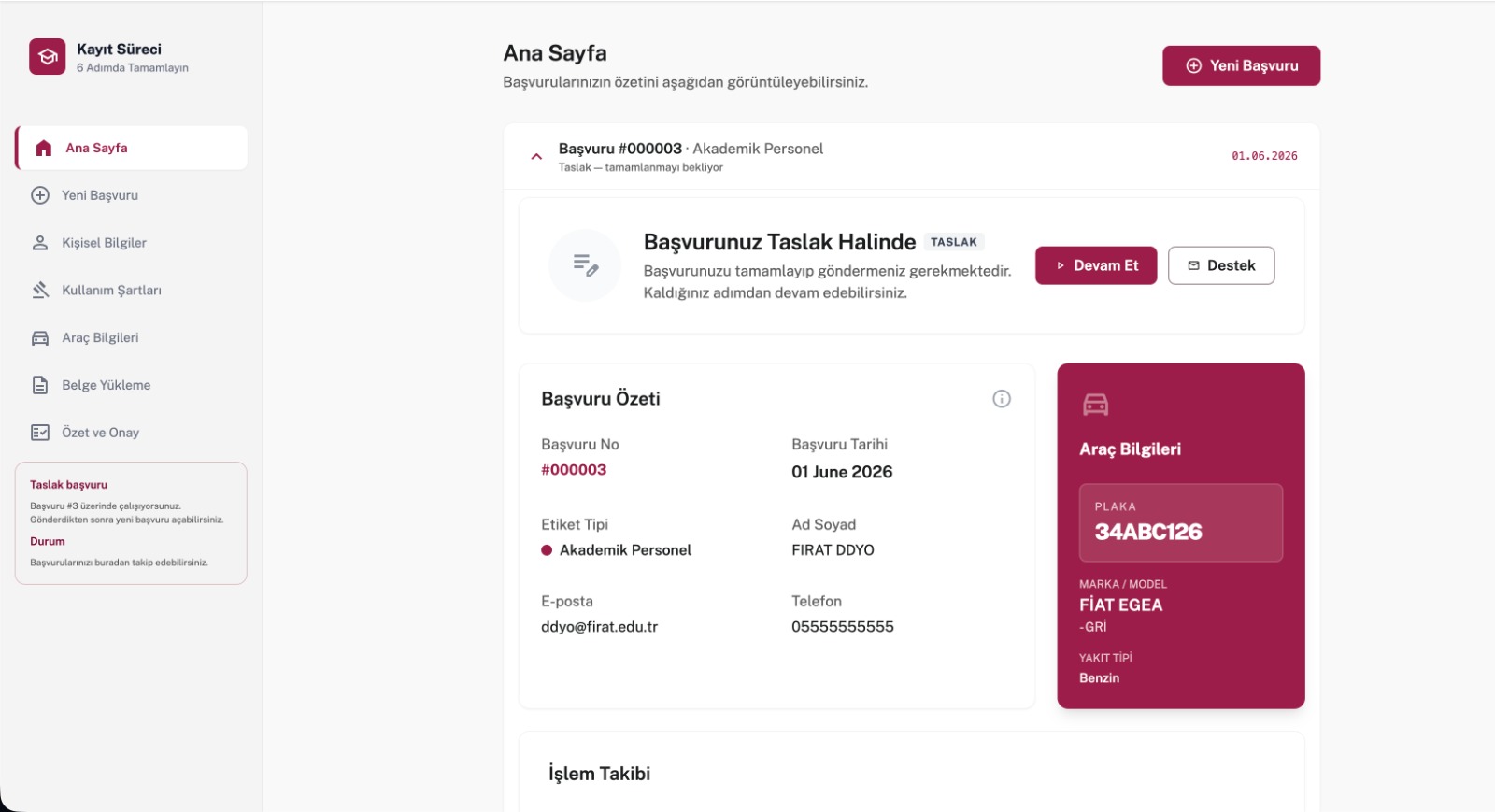1495x812 pixels.
Task: Open the info icon in Başvuru Özeti
Action: click(x=1002, y=399)
